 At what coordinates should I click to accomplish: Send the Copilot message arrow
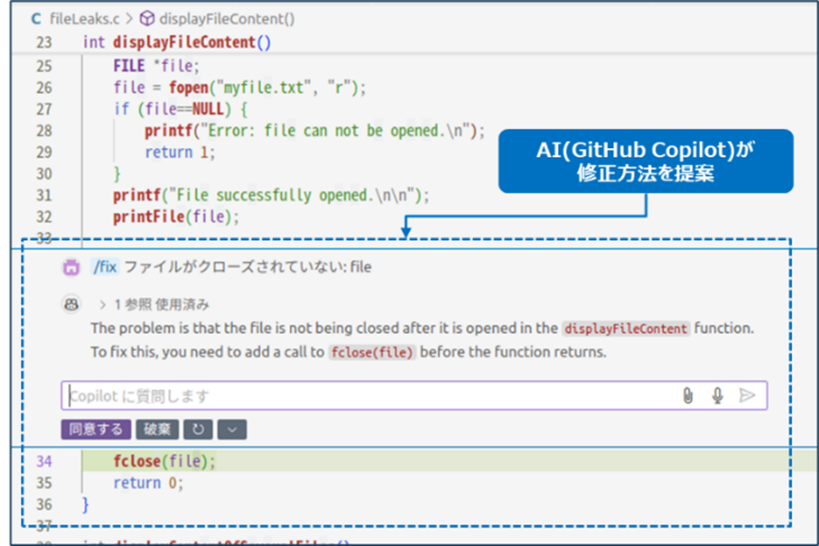pyautogui.click(x=747, y=396)
